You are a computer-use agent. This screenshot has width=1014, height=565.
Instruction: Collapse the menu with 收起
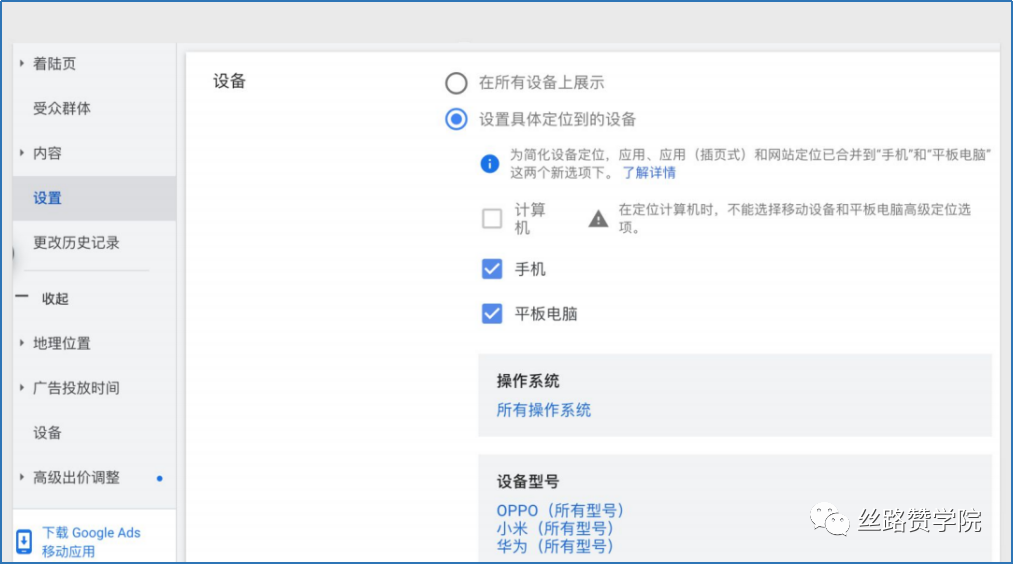[x=55, y=299]
